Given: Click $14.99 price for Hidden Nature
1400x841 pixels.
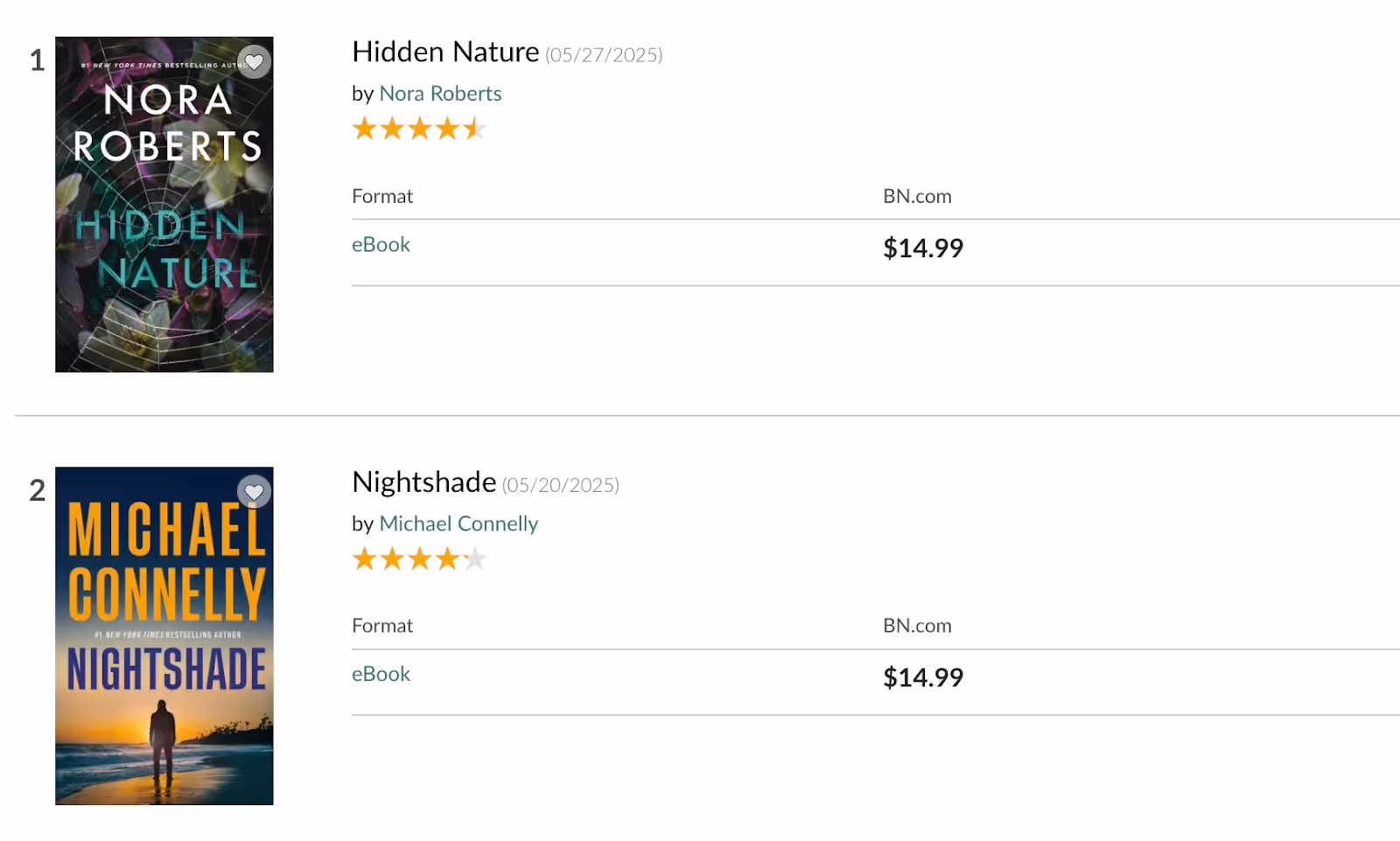Looking at the screenshot, I should [x=923, y=249].
